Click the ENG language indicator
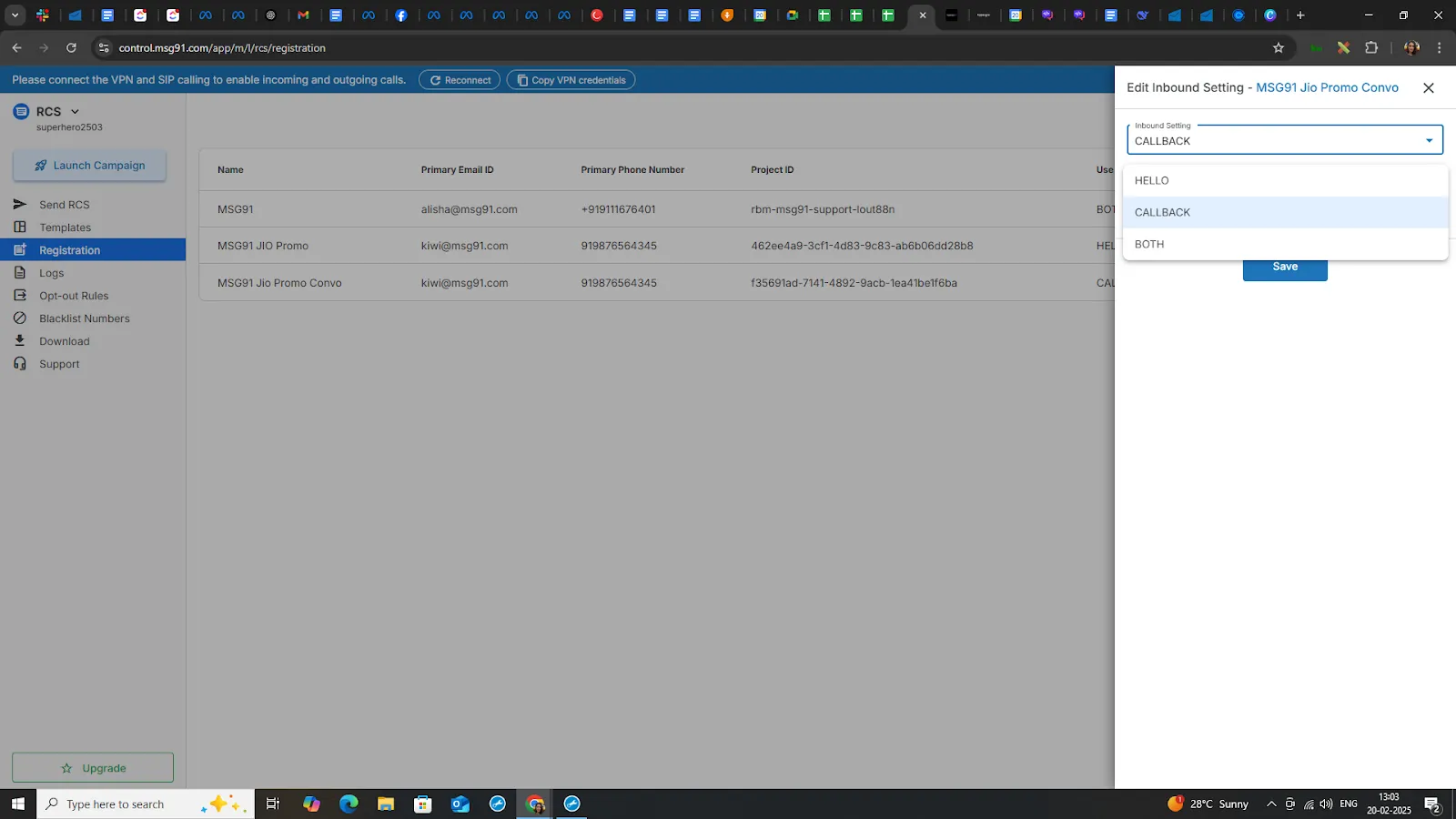Viewport: 1456px width, 819px height. click(1349, 804)
